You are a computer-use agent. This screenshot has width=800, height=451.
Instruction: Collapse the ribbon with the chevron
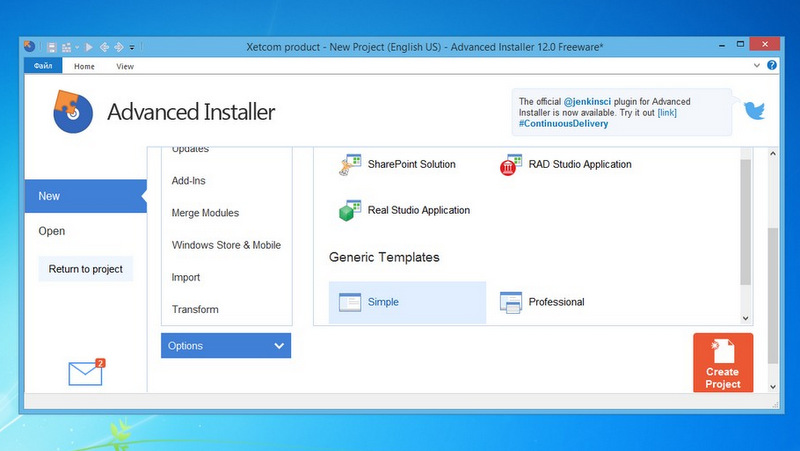click(757, 65)
